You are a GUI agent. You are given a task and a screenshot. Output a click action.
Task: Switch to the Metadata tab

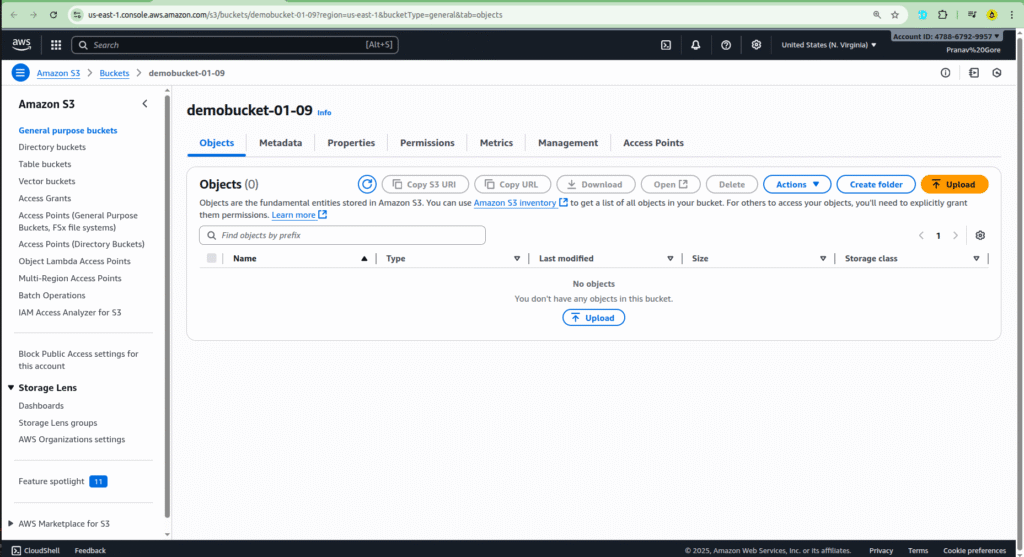[x=280, y=143]
